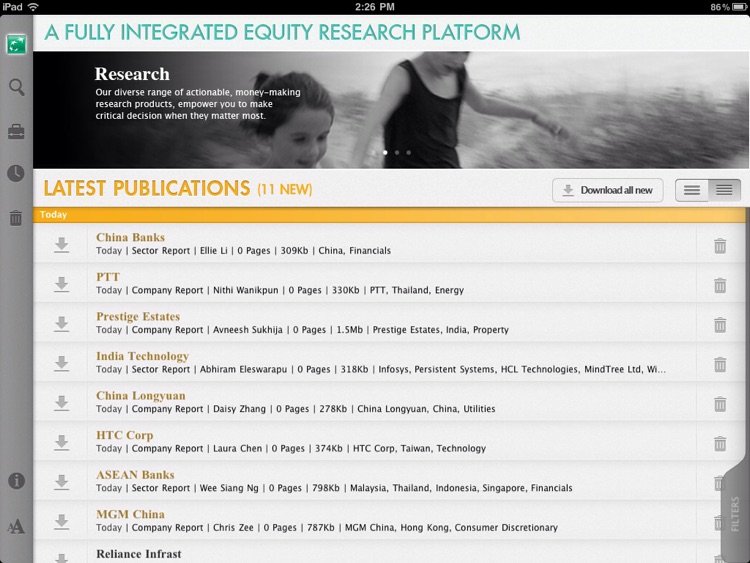Download the Prestige Estates report
Screen dimensions: 750x563
(61, 324)
